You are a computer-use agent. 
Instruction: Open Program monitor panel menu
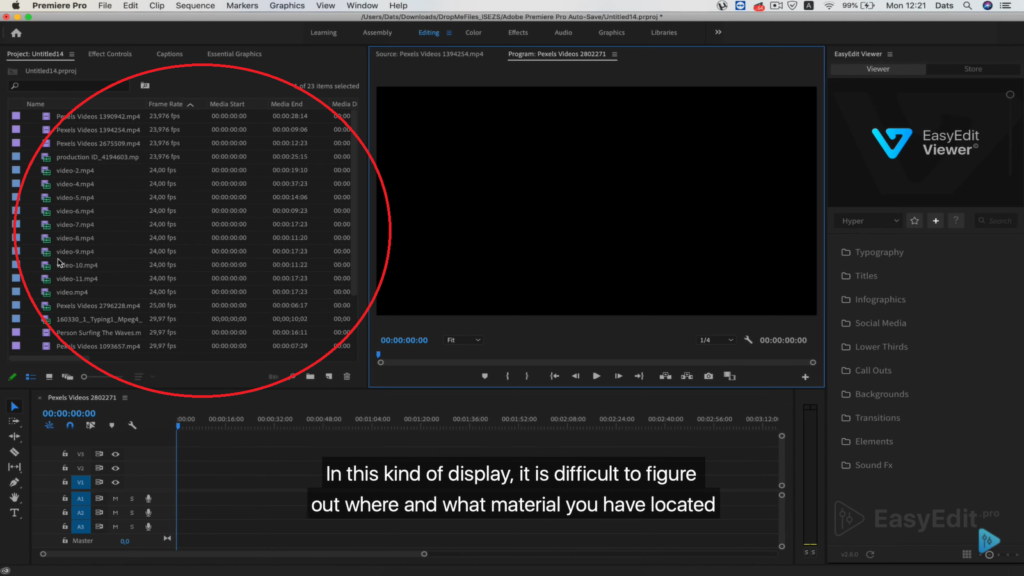(x=615, y=54)
